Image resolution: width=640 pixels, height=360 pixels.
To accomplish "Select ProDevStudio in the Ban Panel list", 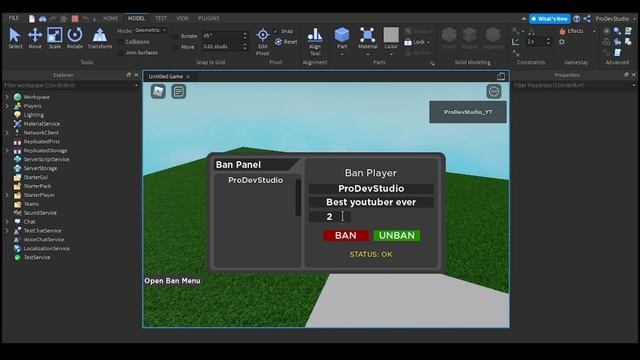I will click(x=256, y=180).
